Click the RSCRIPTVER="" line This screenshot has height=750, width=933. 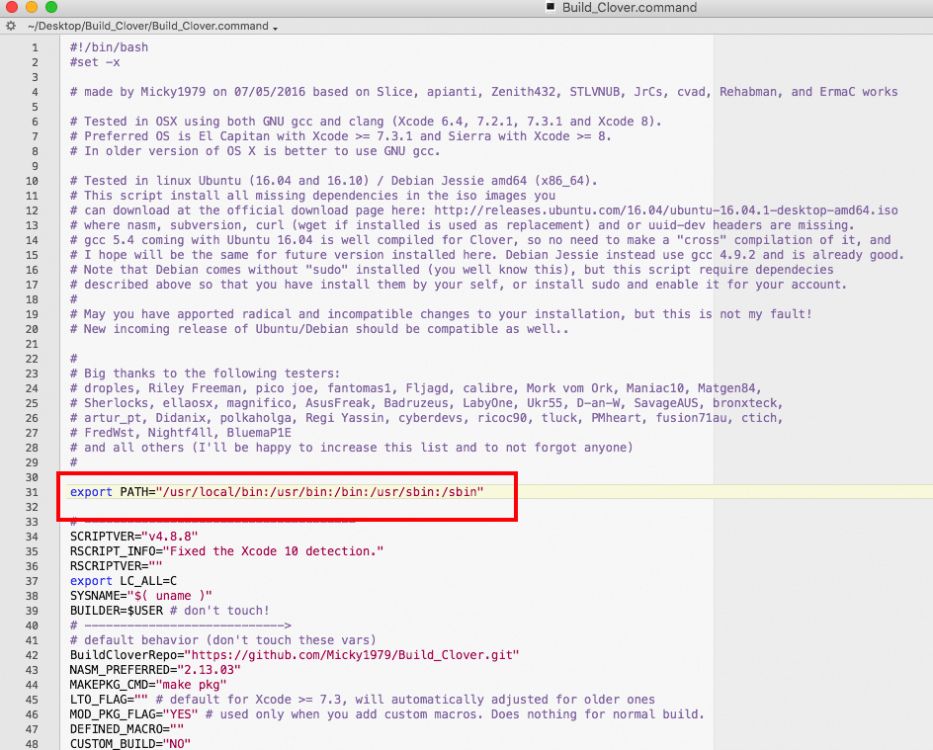point(116,566)
